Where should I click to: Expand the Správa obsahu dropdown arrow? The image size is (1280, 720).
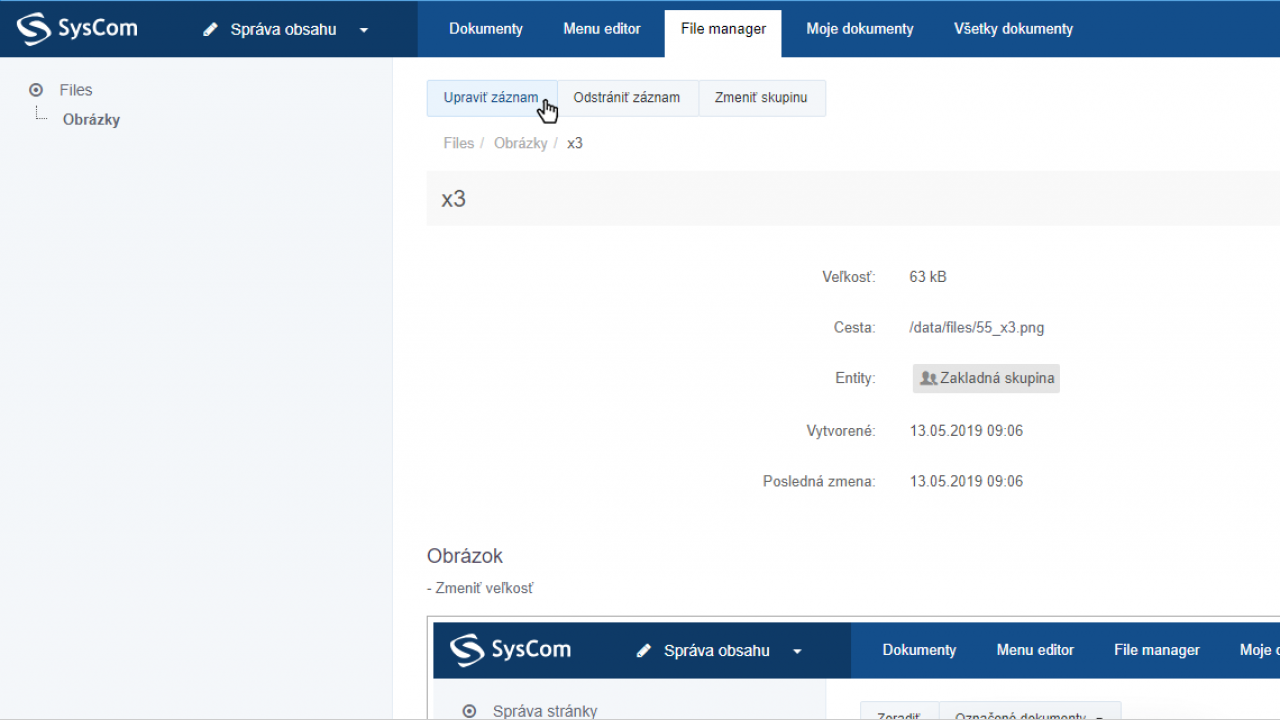pos(364,30)
